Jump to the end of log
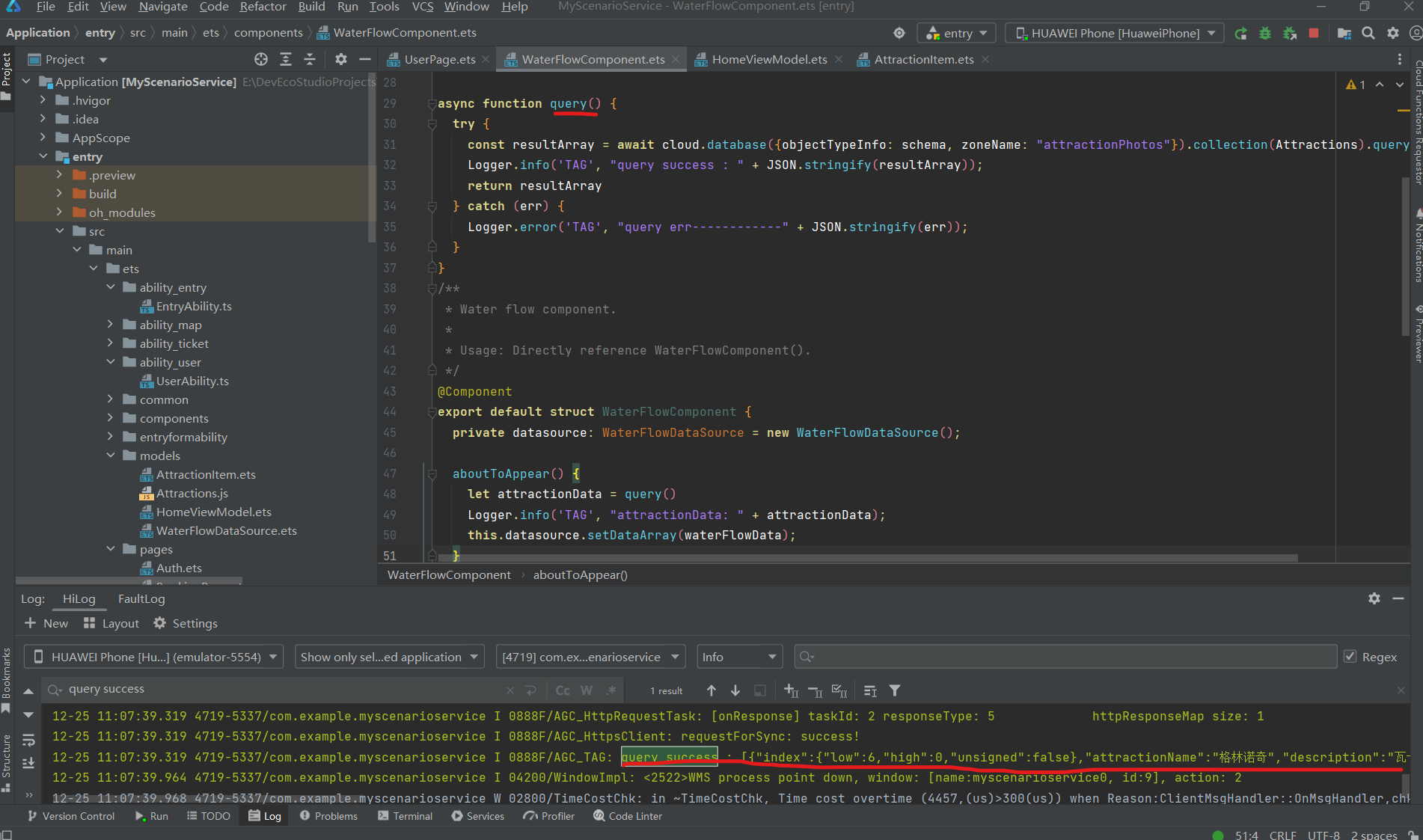Screen dimensions: 1423x840 click(28, 763)
